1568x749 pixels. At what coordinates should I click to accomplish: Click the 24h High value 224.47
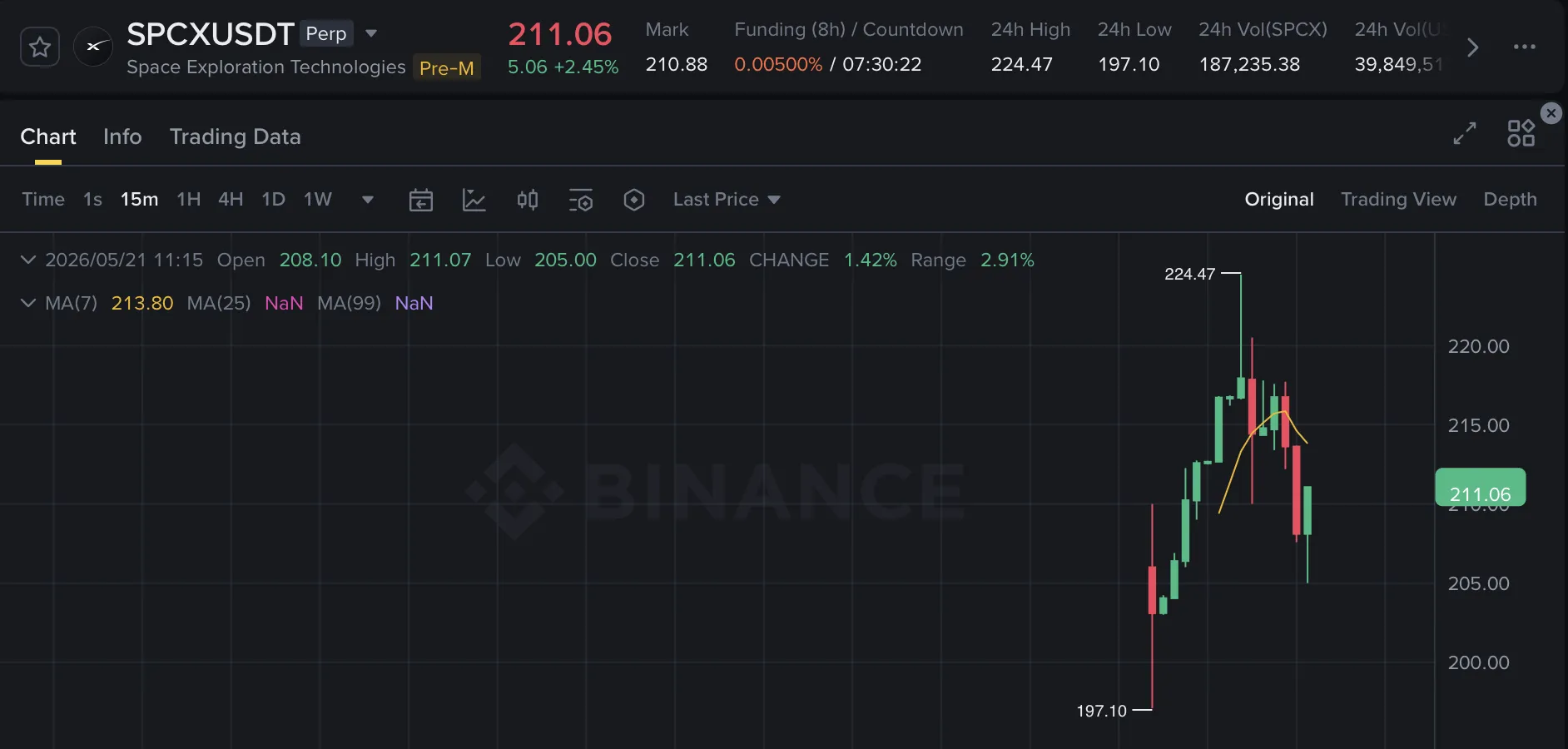(x=1022, y=65)
